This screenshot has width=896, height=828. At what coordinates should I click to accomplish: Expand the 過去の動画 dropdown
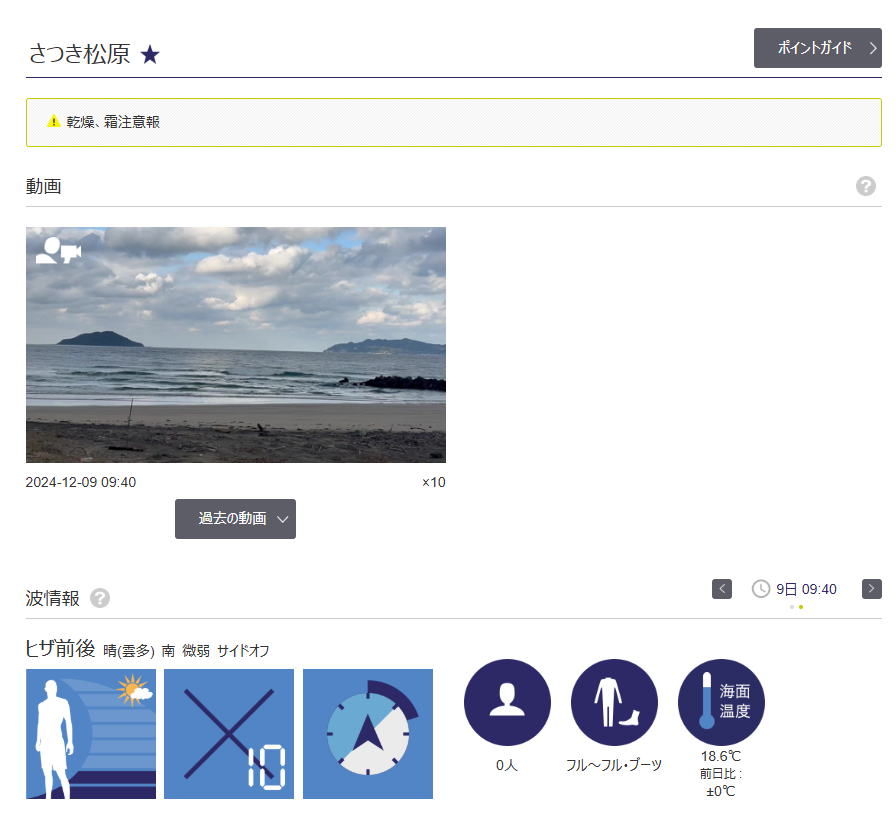[x=235, y=519]
